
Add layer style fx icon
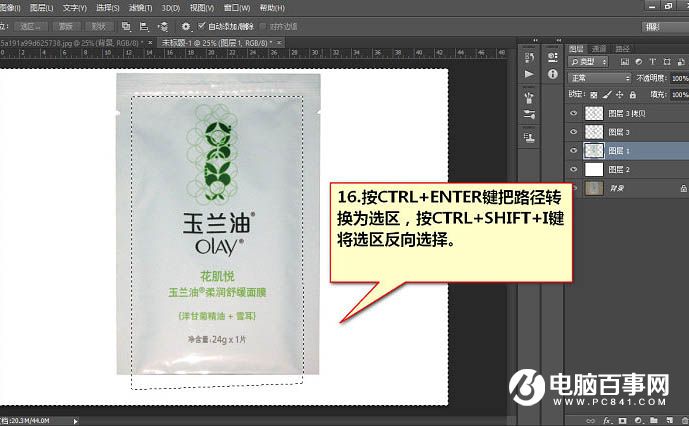click(607, 421)
